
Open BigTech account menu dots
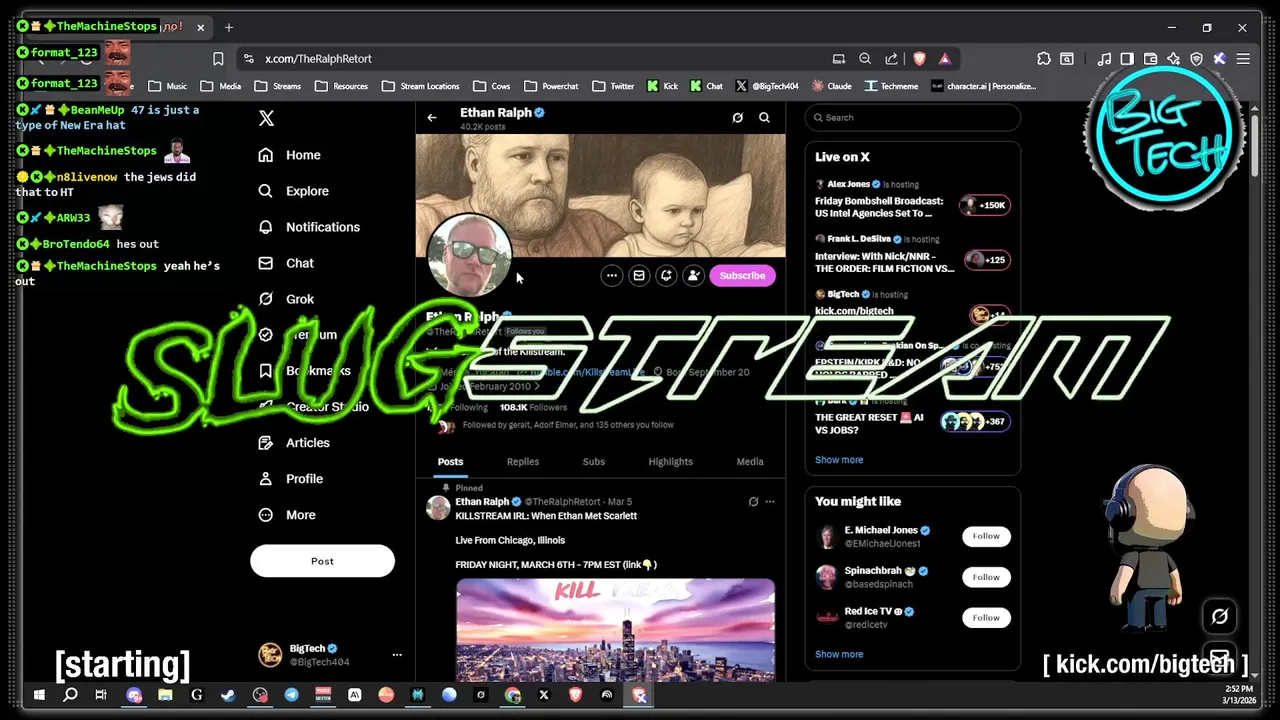397,655
